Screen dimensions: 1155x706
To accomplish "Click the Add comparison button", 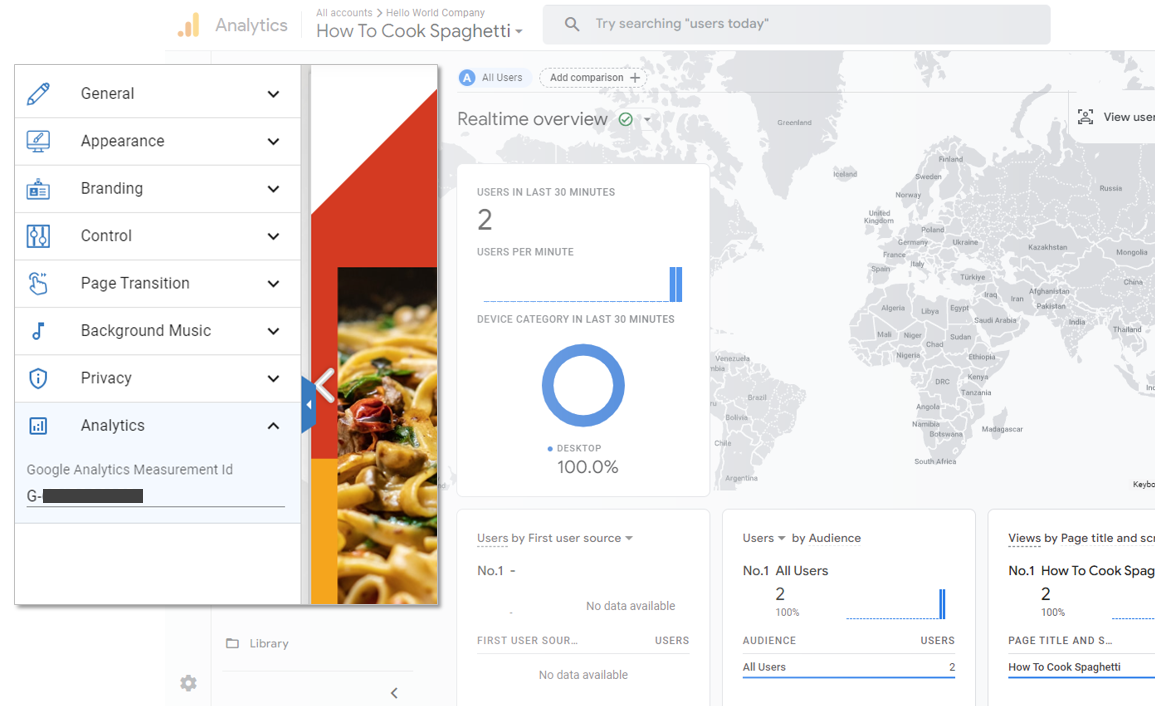I will 594,78.
